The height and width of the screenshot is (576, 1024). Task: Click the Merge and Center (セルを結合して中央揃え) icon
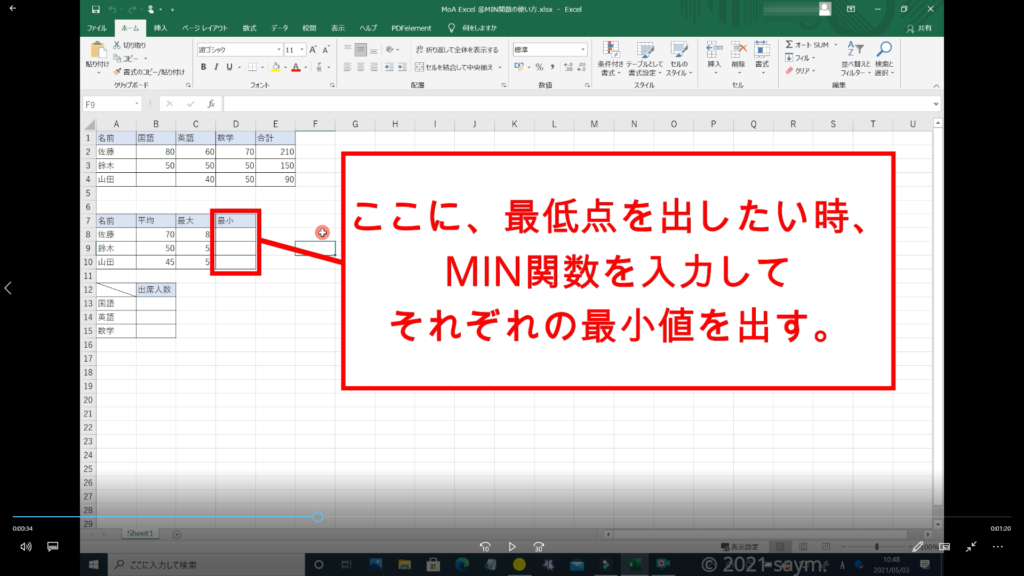point(417,67)
